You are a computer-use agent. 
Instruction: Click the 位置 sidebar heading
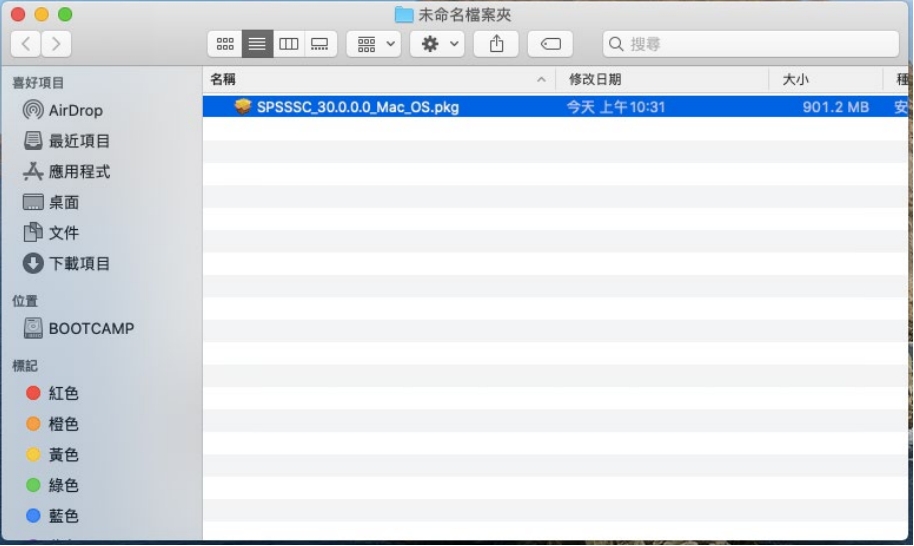click(25, 301)
